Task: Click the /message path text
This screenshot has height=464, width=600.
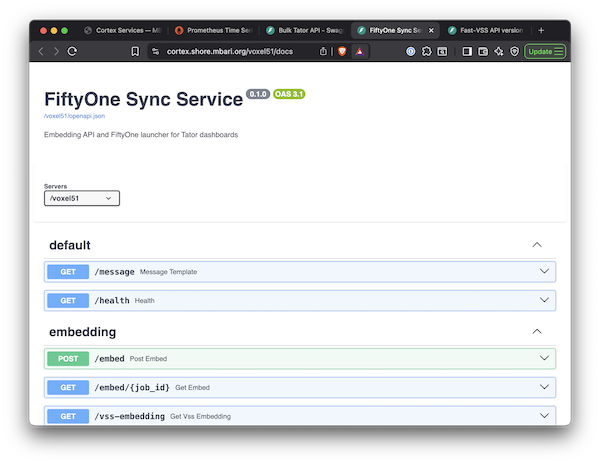Action: click(x=114, y=272)
